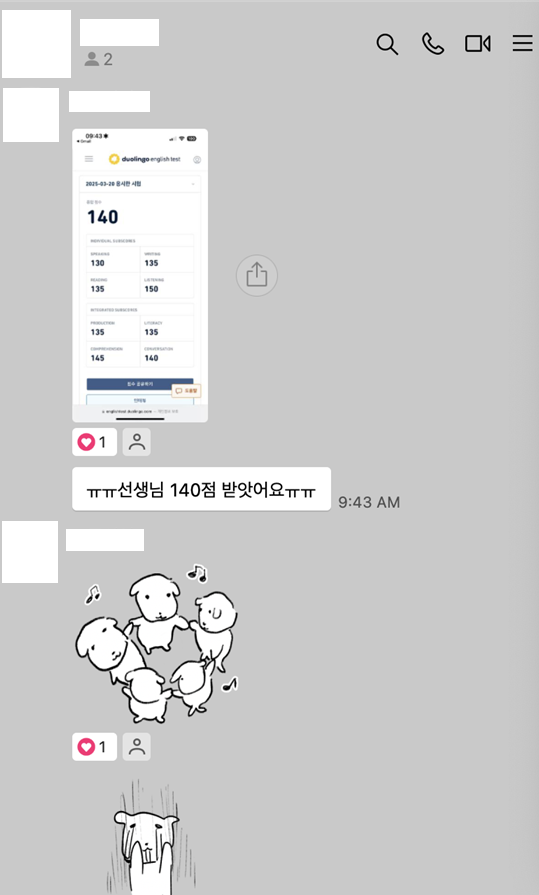
Task: Open the chat room title in header
Action: [x=119, y=33]
